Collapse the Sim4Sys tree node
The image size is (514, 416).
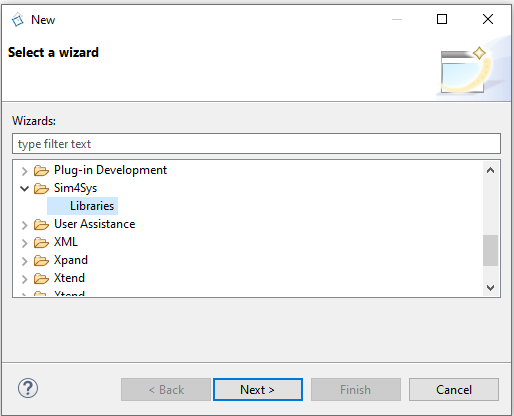coord(24,189)
